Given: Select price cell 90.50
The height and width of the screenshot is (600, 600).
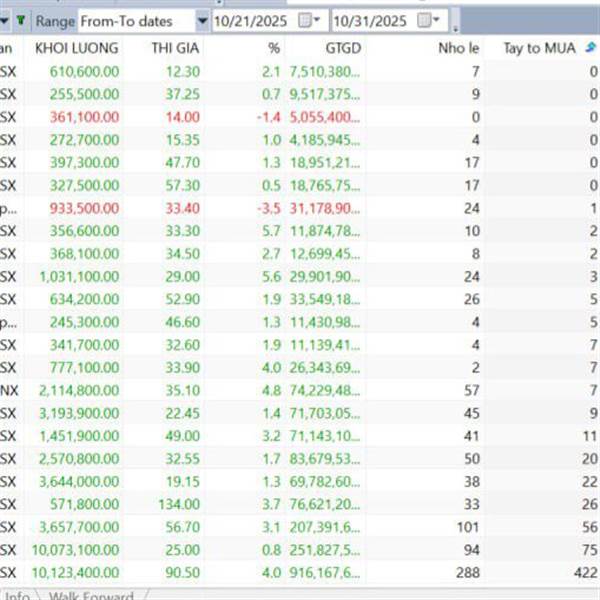Looking at the screenshot, I should click(x=183, y=573).
